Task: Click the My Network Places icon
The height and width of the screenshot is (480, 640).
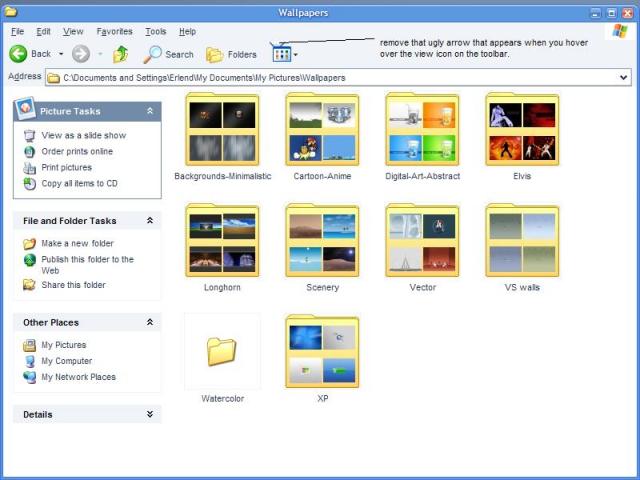Action: 29,377
